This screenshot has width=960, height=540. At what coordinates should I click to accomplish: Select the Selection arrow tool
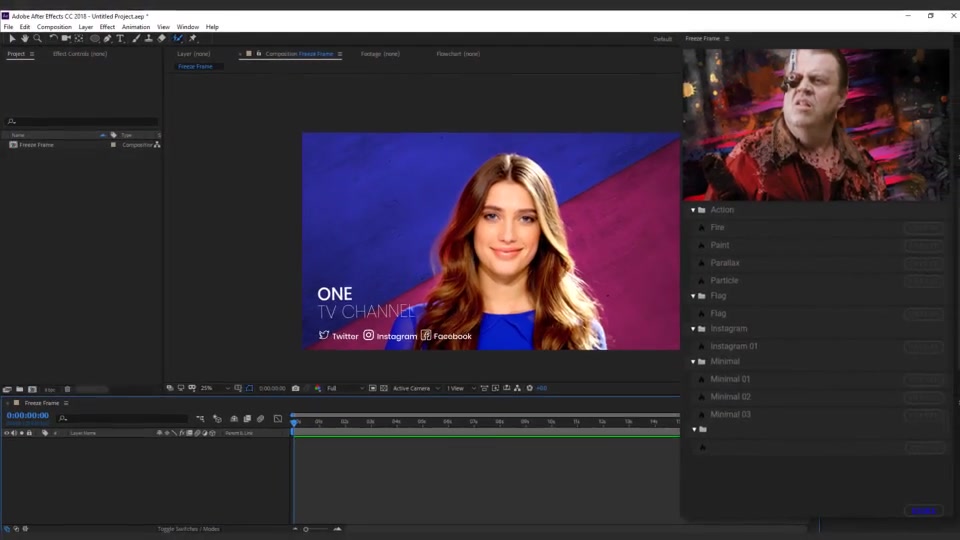pos(12,38)
